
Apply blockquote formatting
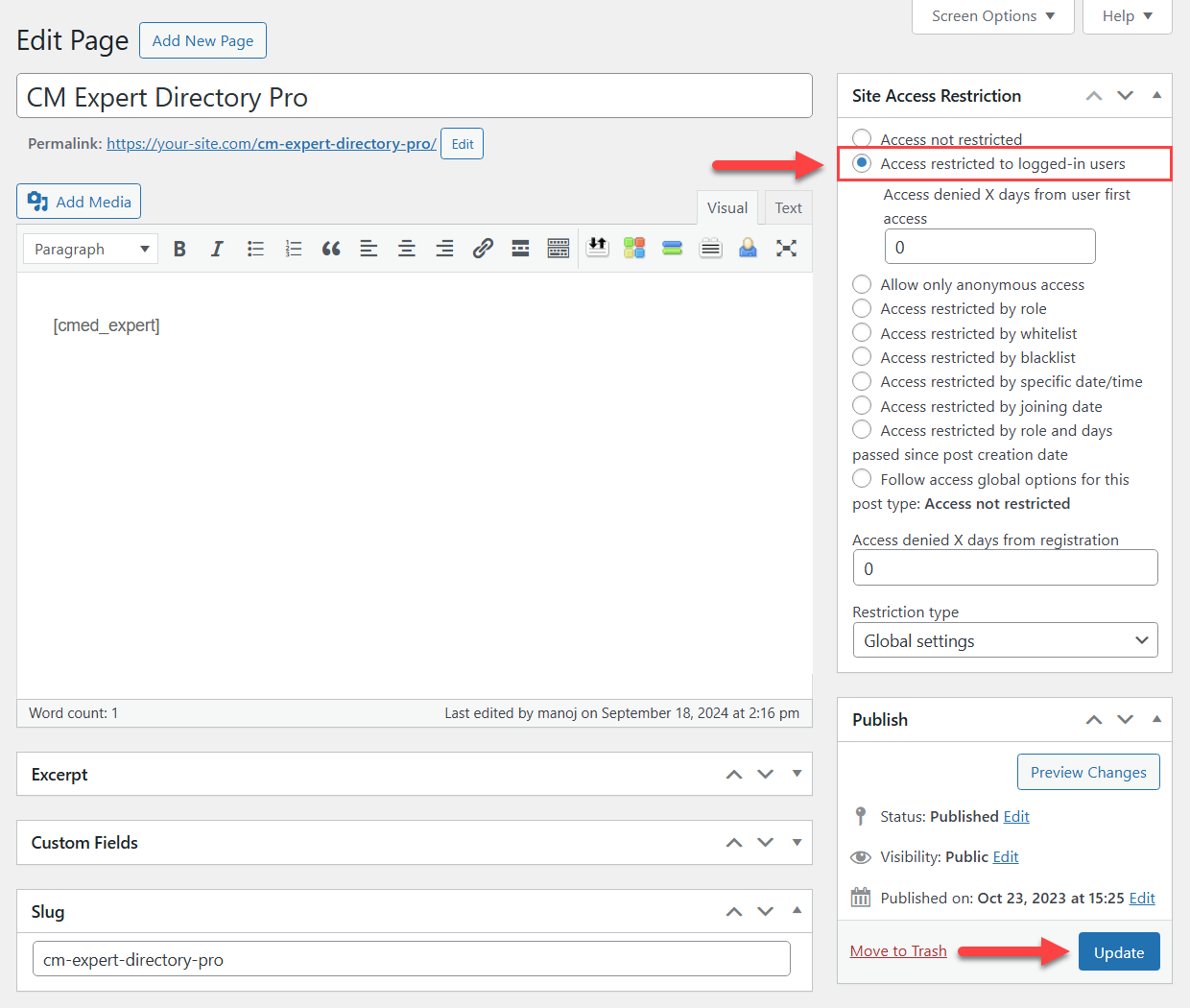[x=331, y=249]
